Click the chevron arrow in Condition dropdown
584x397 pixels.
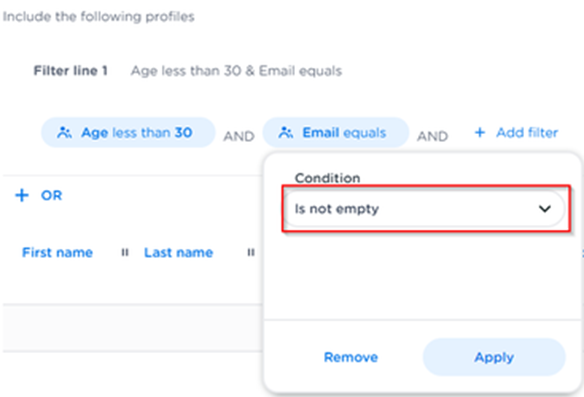[x=545, y=209]
